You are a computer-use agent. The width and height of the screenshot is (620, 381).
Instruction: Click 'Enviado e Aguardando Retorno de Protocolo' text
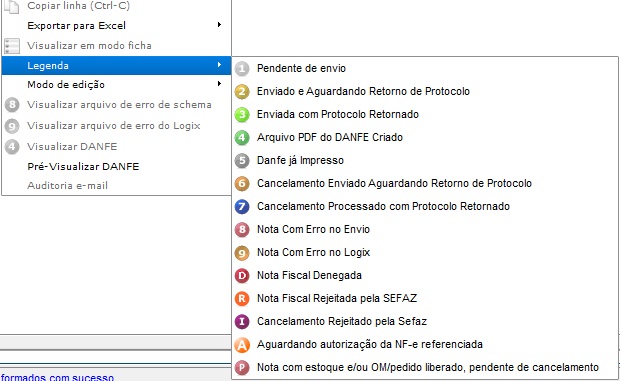363,91
